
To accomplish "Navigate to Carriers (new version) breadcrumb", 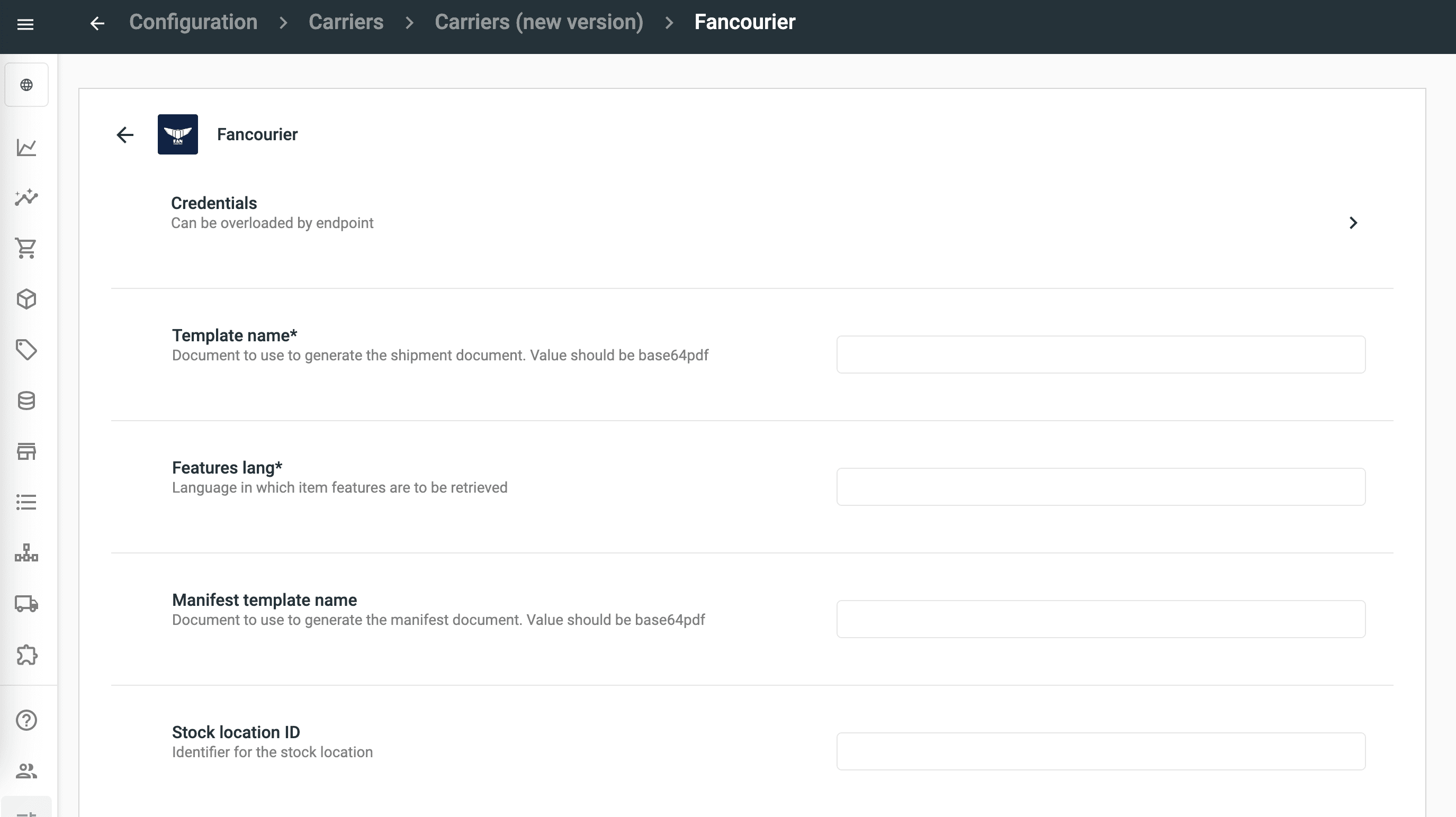I will click(x=538, y=22).
